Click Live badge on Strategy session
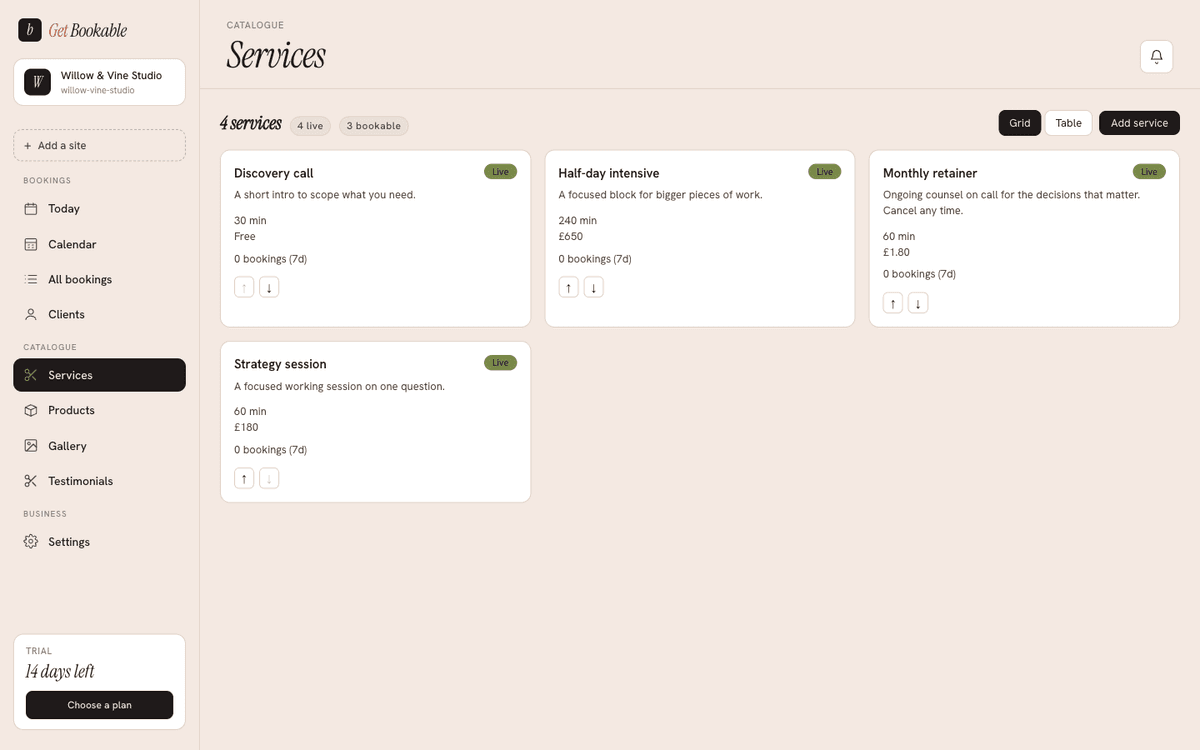Viewport: 1200px width, 750px height. (500, 363)
